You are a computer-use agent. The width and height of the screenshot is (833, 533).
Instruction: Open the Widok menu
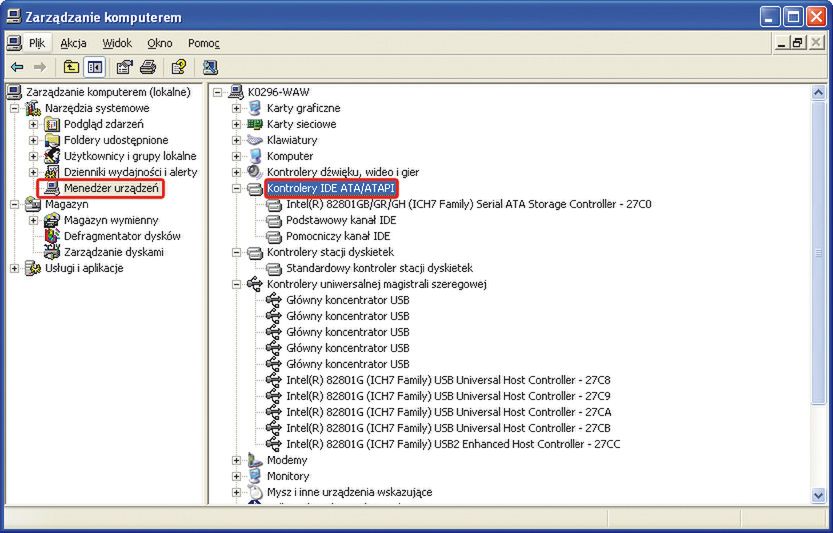tap(117, 43)
